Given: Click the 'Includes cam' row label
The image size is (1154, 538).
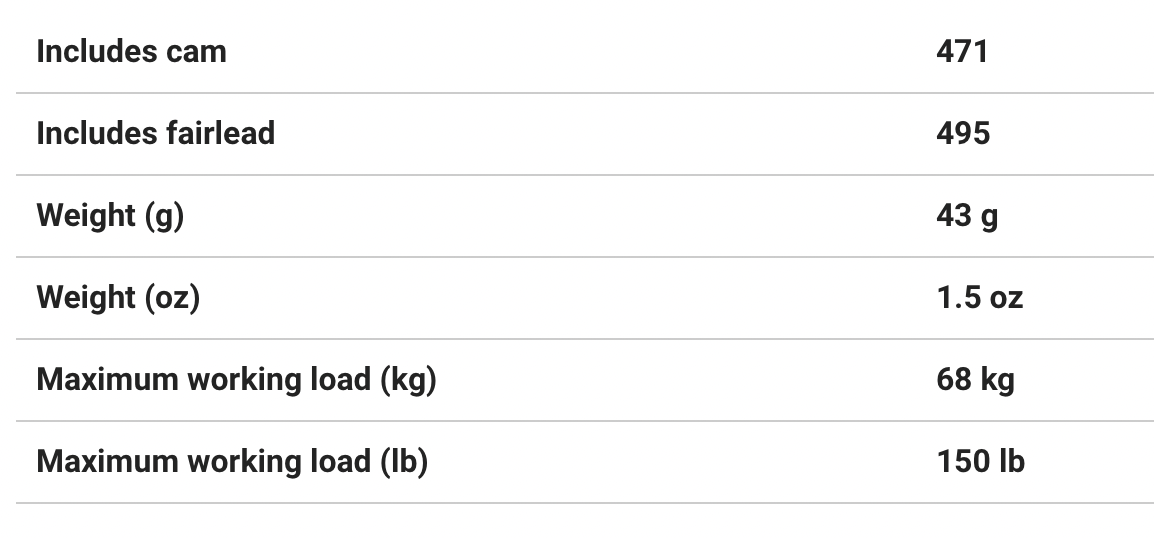Looking at the screenshot, I should click(131, 52).
